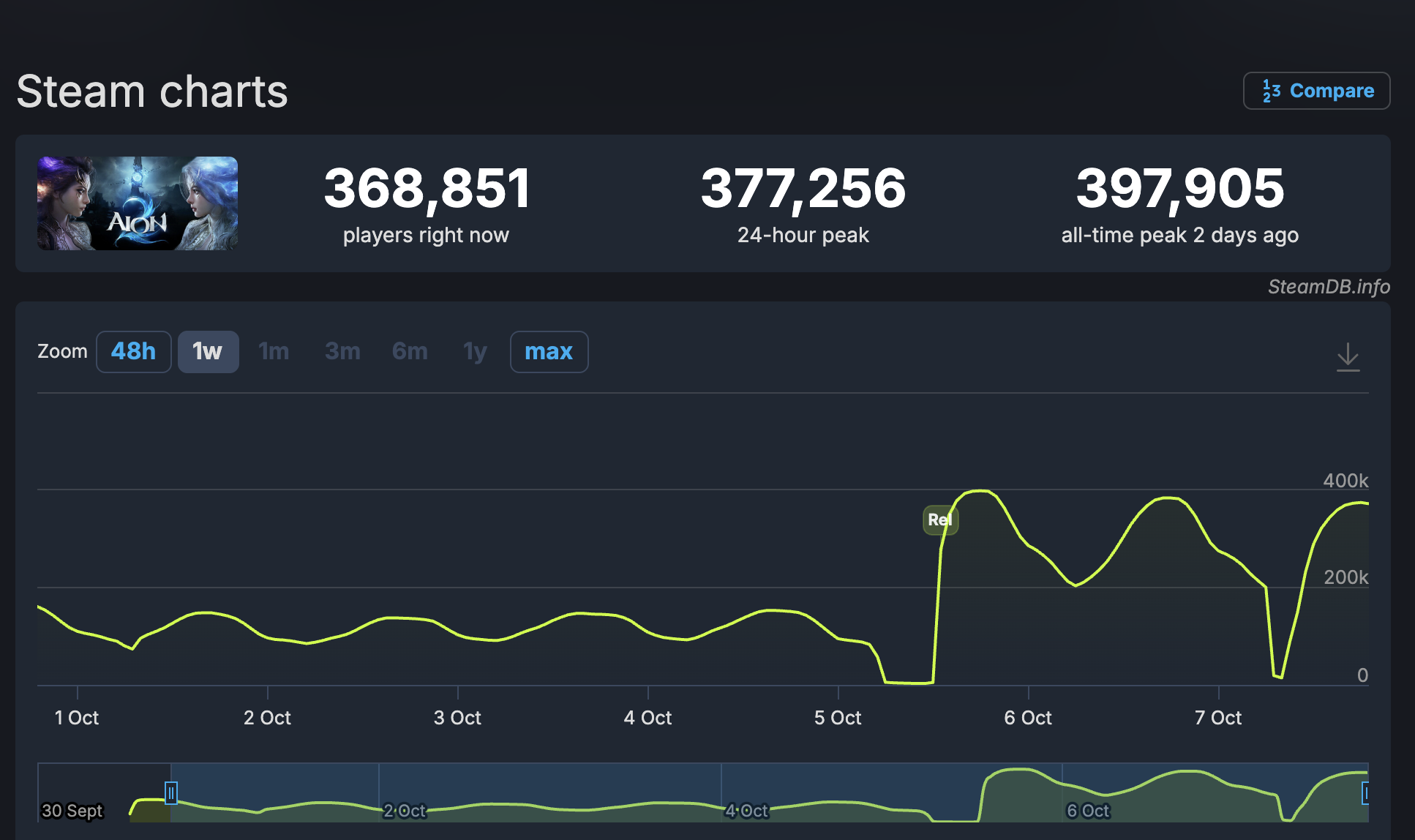This screenshot has height=840, width=1415.
Task: Open the SteamDB.info link
Action: (1329, 287)
